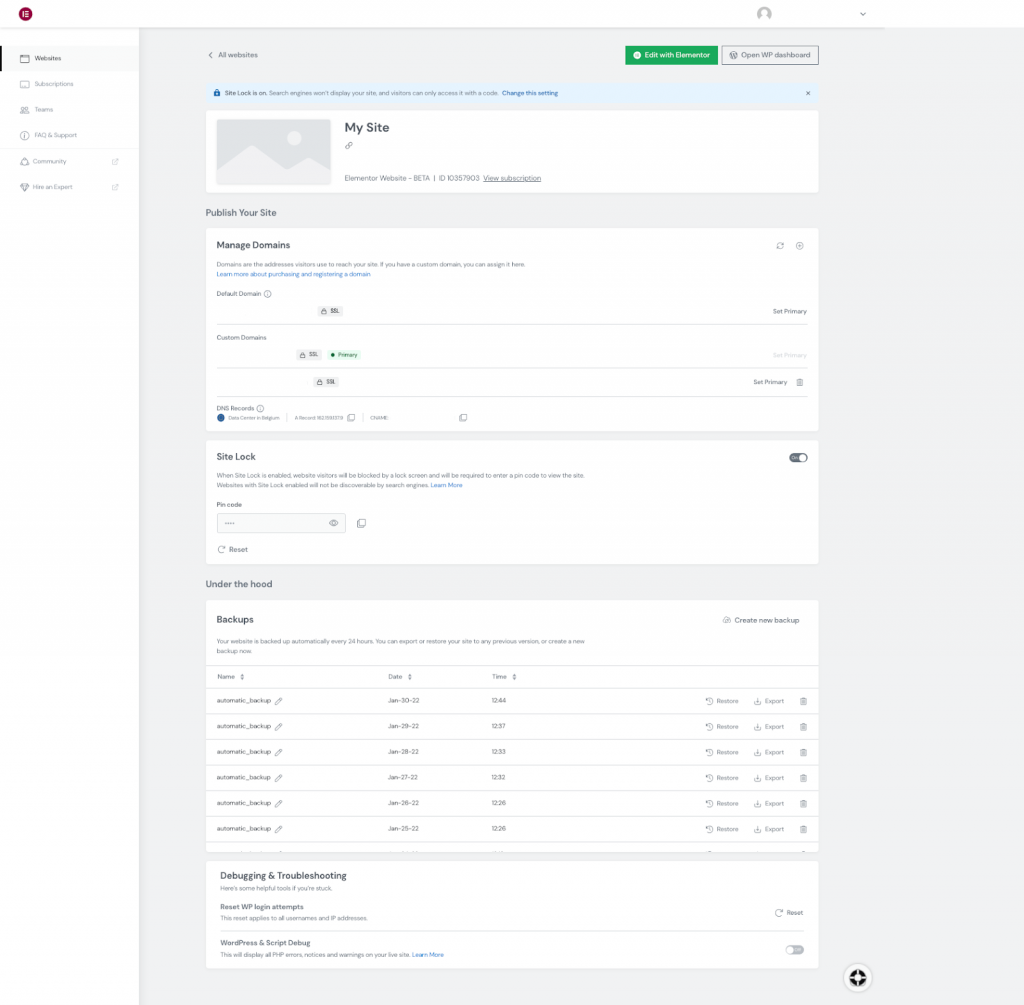Copy the pin code with copy icon
1024x1005 pixels.
(361, 523)
